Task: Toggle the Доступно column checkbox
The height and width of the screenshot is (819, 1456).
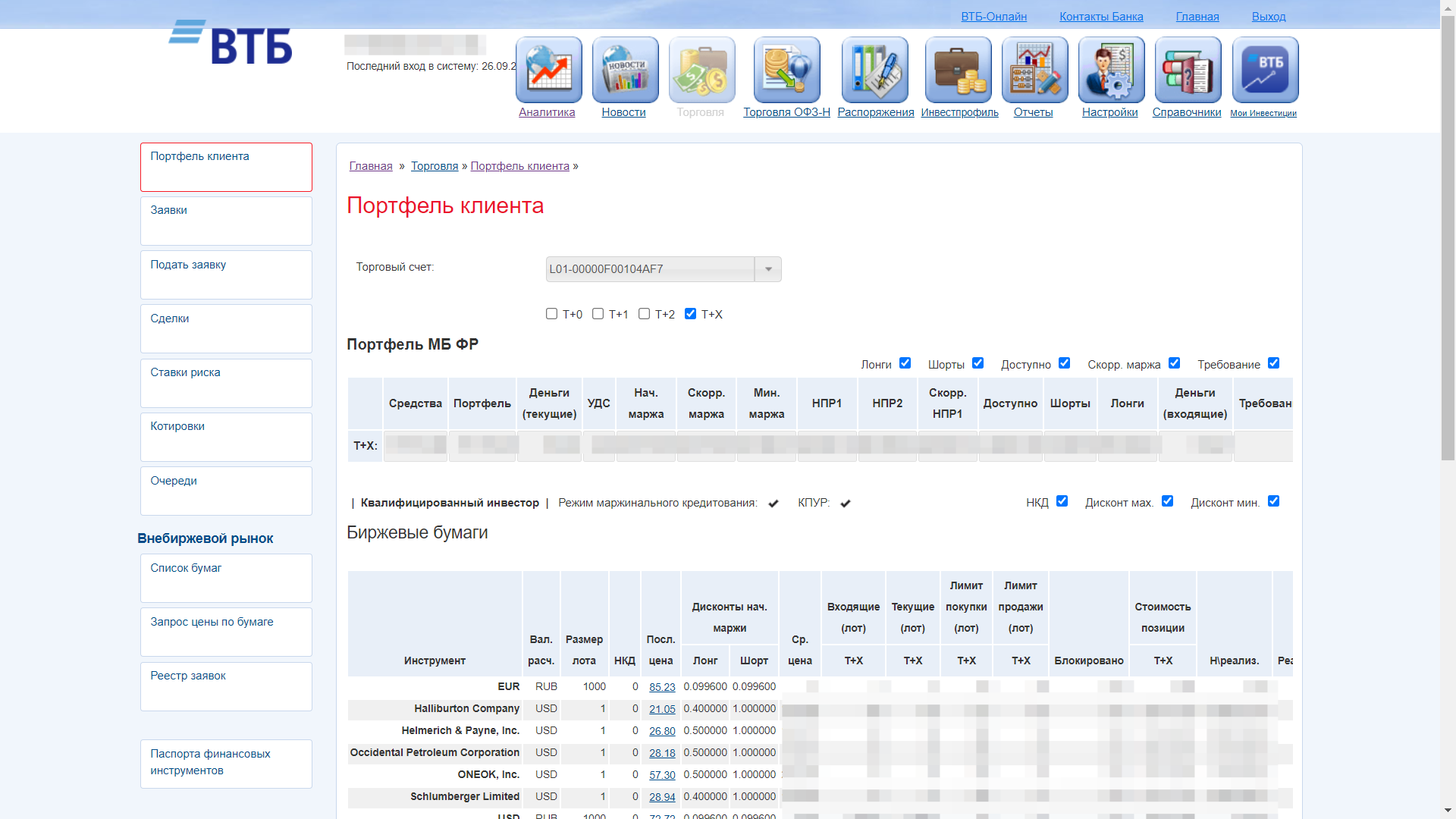Action: pos(1064,363)
